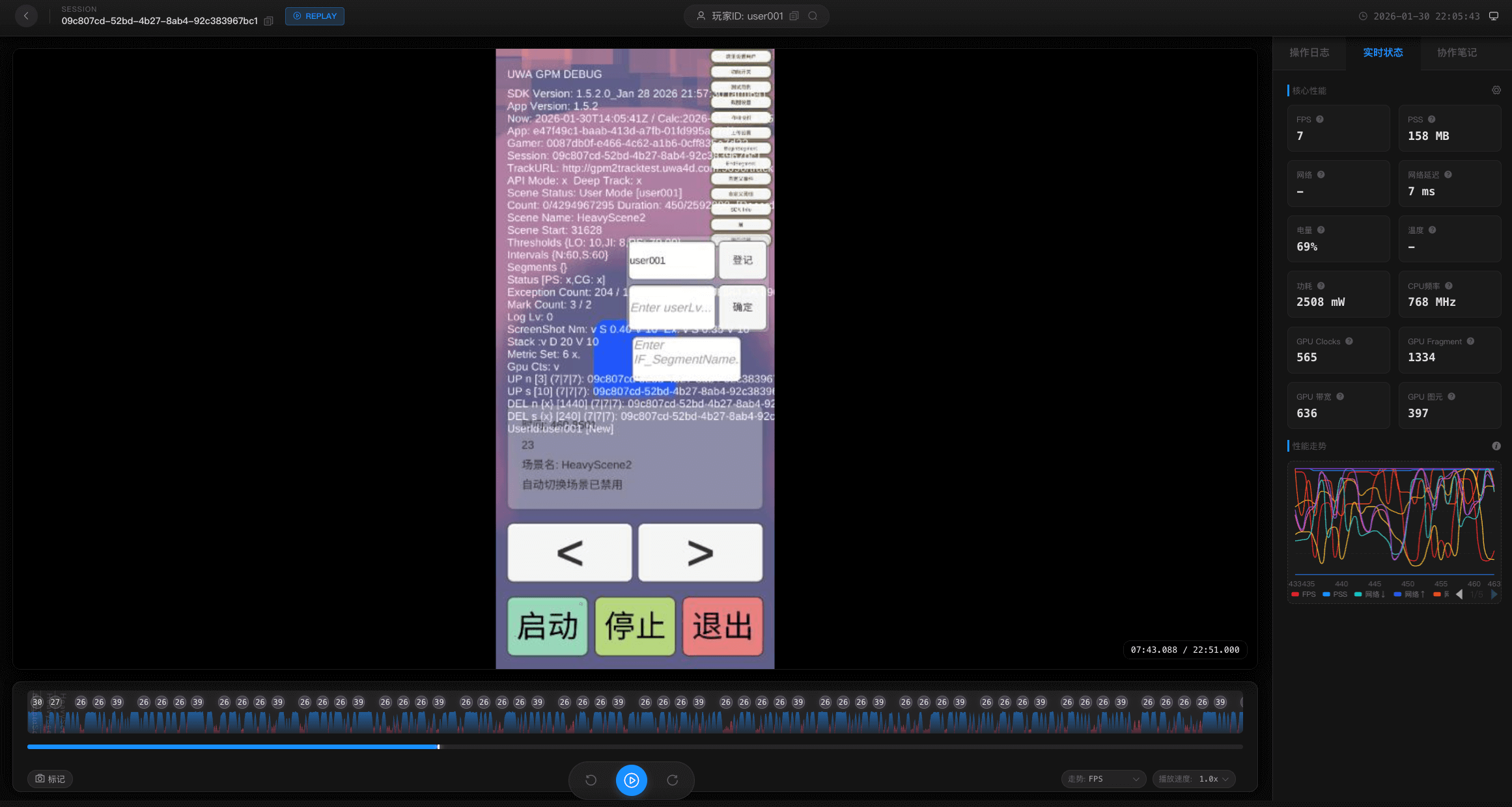Screen dimensions: 1512x807
Task: Click the monitor icon in top bar
Action: coord(1494,16)
